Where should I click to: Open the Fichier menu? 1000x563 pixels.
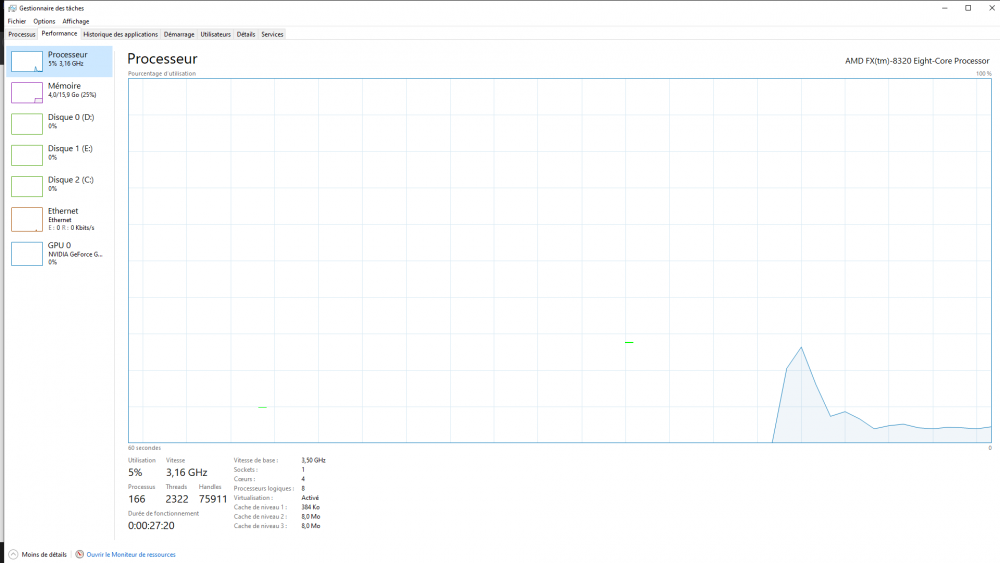coord(17,21)
